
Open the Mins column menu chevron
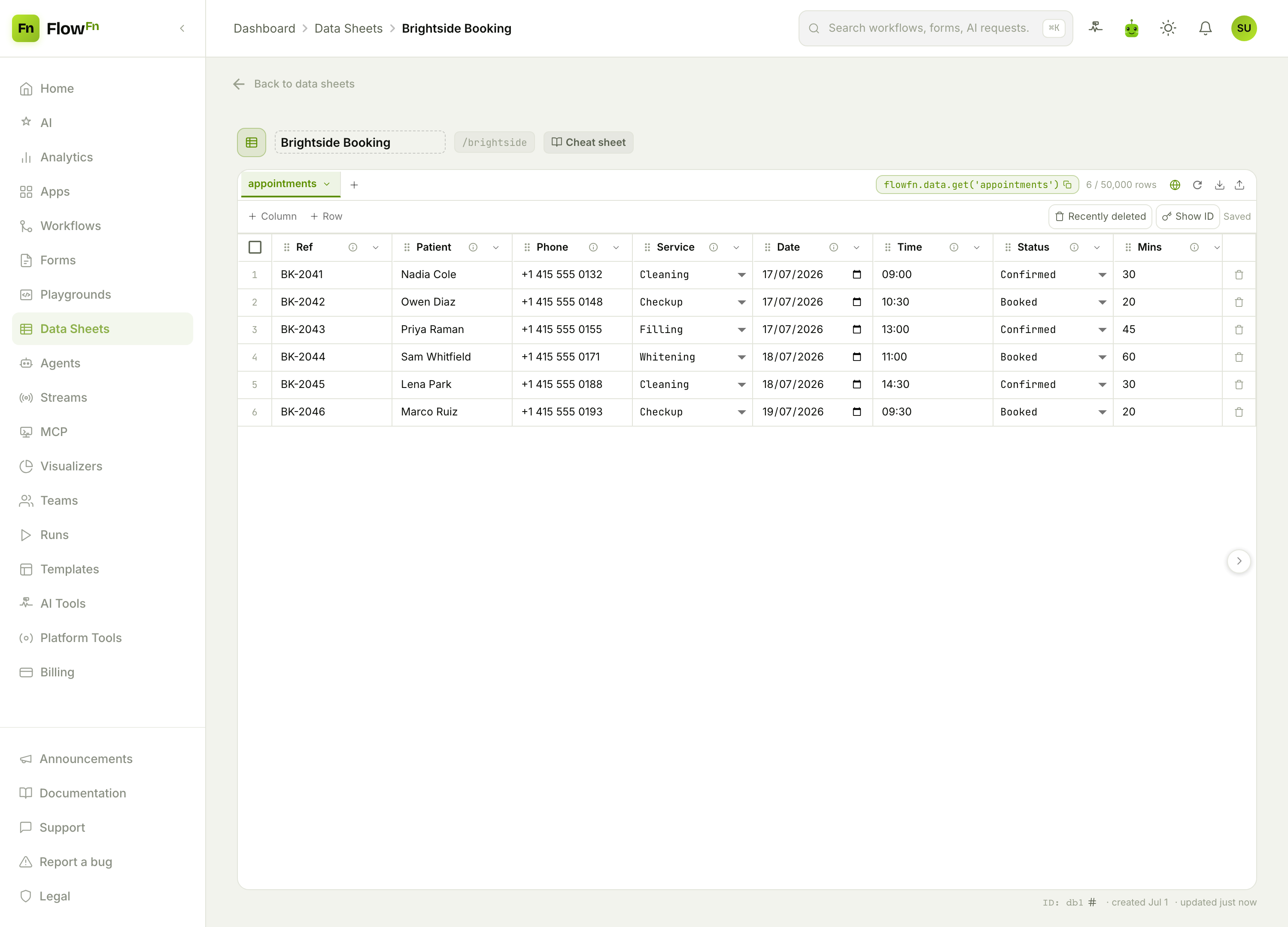[x=1217, y=248]
